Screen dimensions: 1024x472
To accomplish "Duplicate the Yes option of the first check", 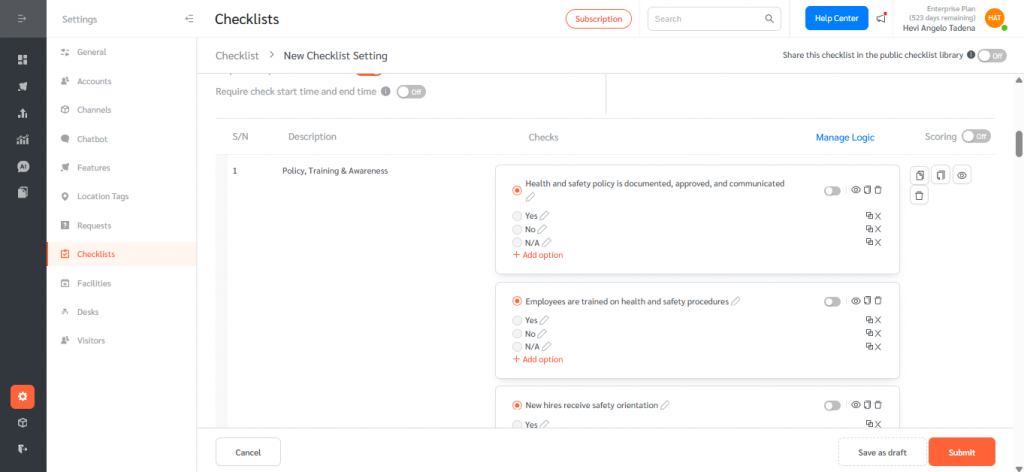I will tap(869, 216).
